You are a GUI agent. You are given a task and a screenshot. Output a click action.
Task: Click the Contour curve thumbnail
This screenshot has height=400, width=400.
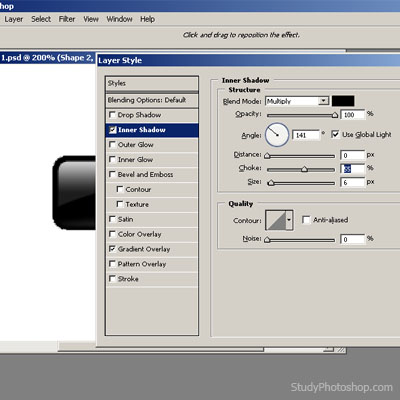coord(276,220)
